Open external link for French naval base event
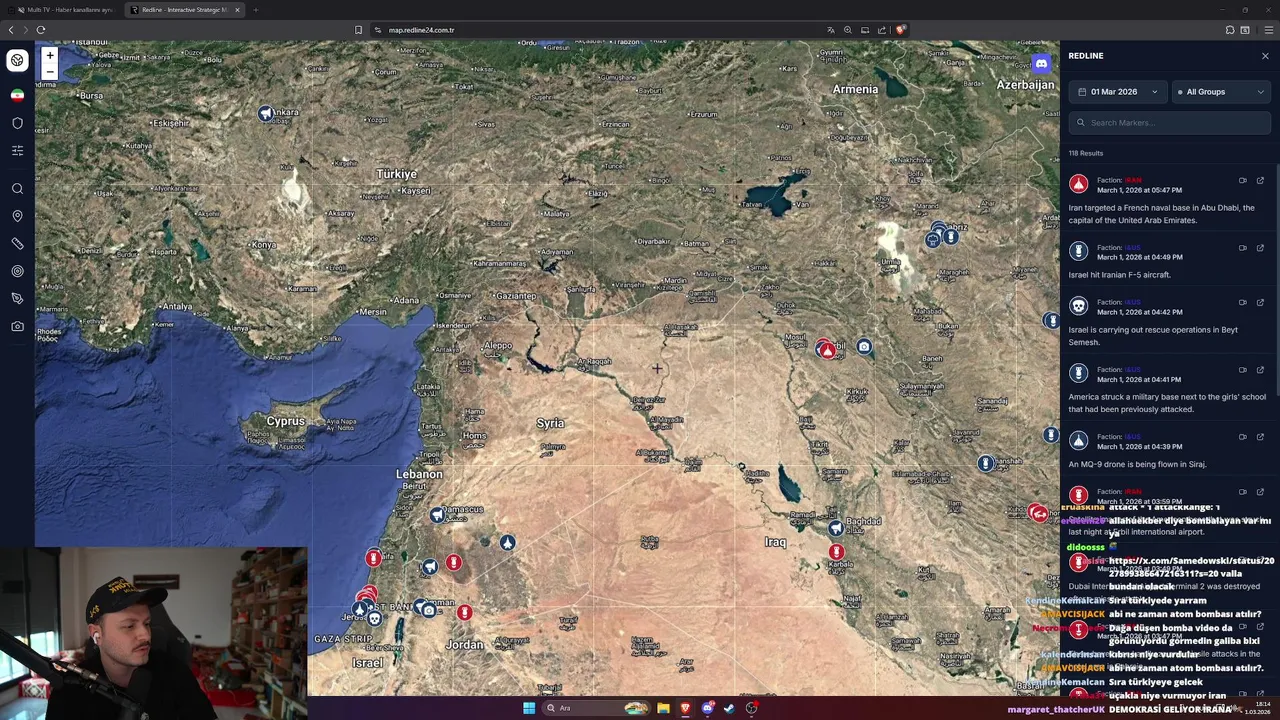Image resolution: width=1280 pixels, height=720 pixels. click(x=1260, y=181)
